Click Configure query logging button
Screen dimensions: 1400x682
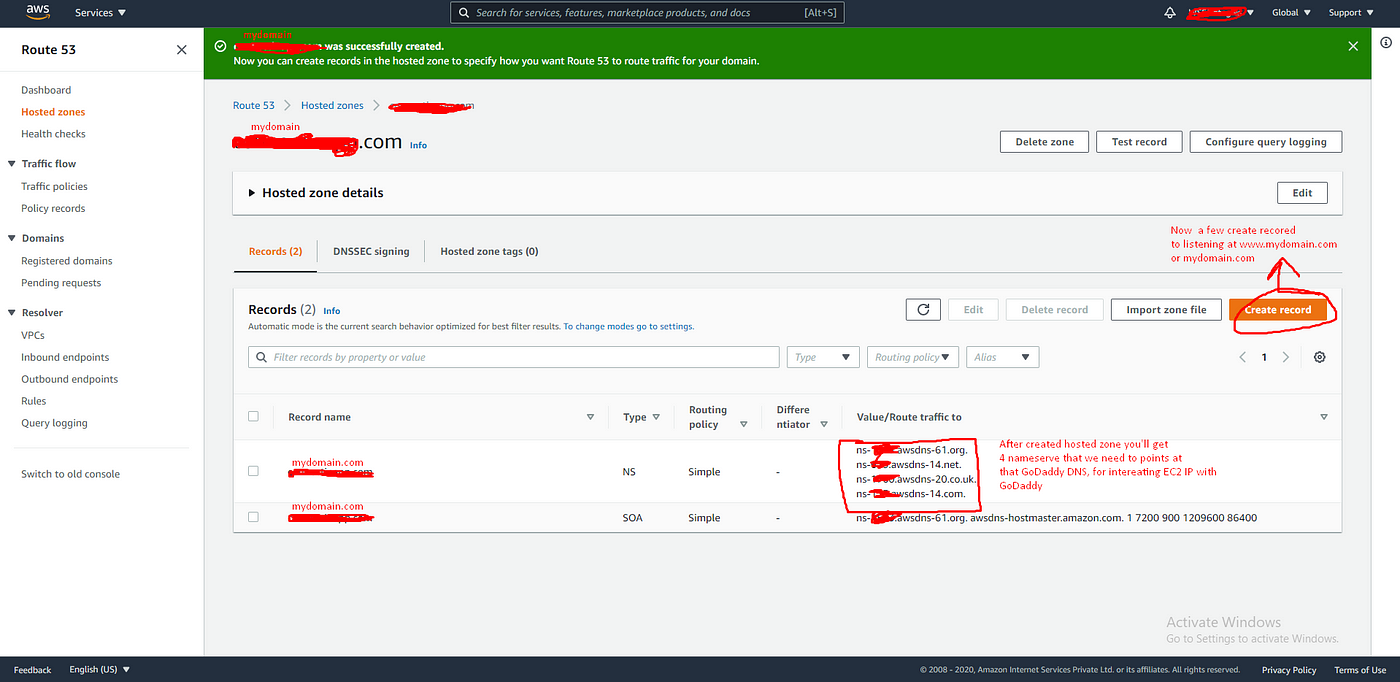1266,142
